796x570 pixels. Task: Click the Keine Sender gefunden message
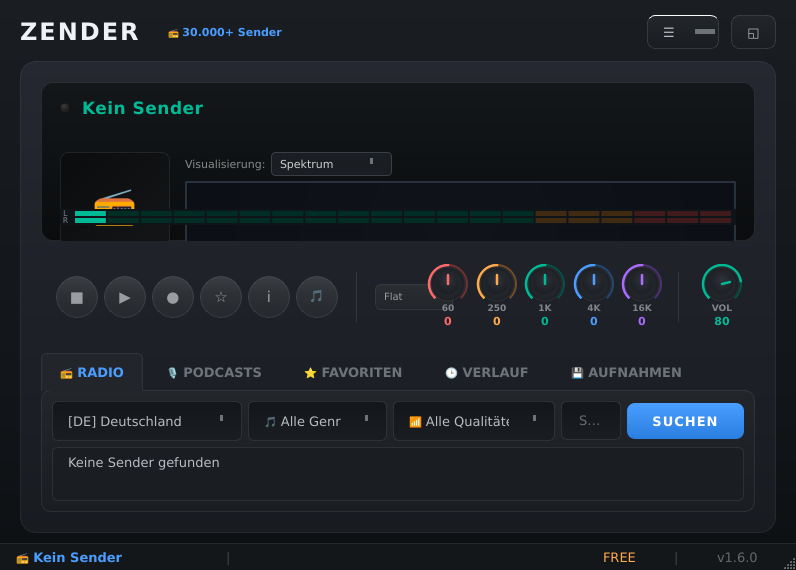click(x=144, y=462)
